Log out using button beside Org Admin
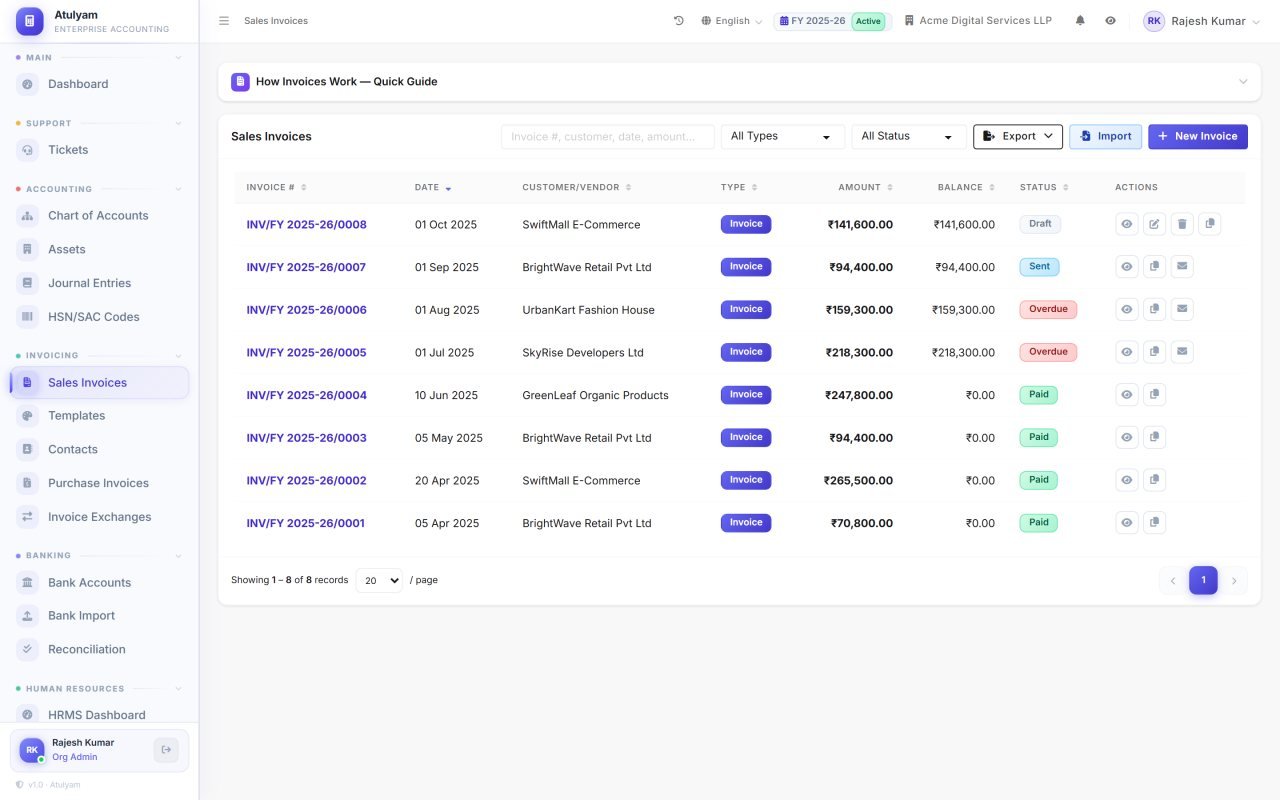Screen dimensions: 1280x800 (166, 750)
